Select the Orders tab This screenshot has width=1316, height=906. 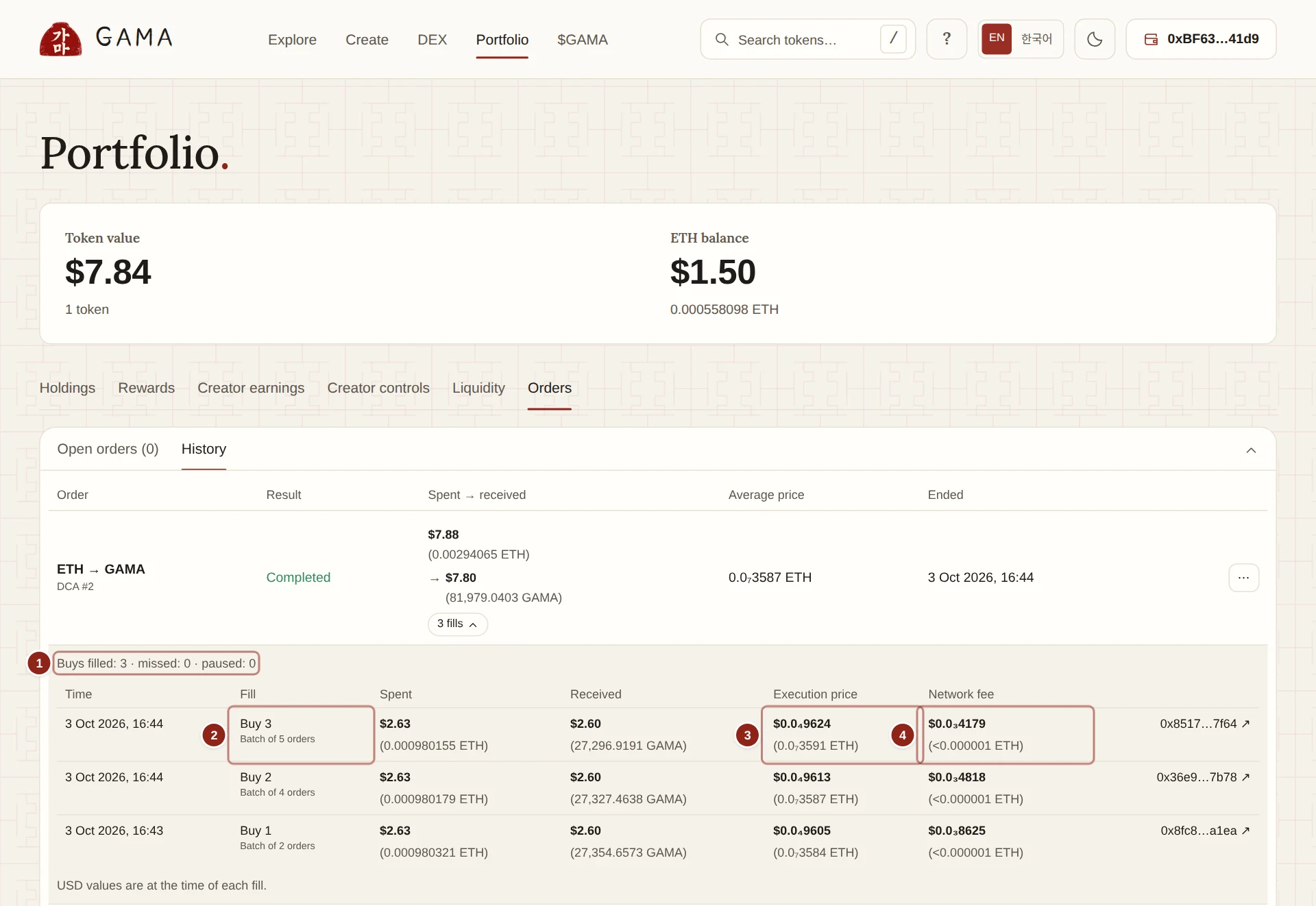tap(550, 388)
